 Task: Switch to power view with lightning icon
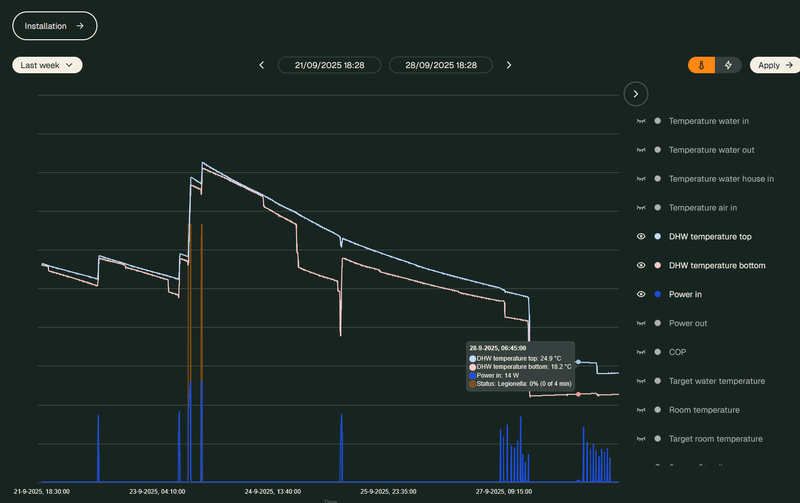[x=728, y=65]
